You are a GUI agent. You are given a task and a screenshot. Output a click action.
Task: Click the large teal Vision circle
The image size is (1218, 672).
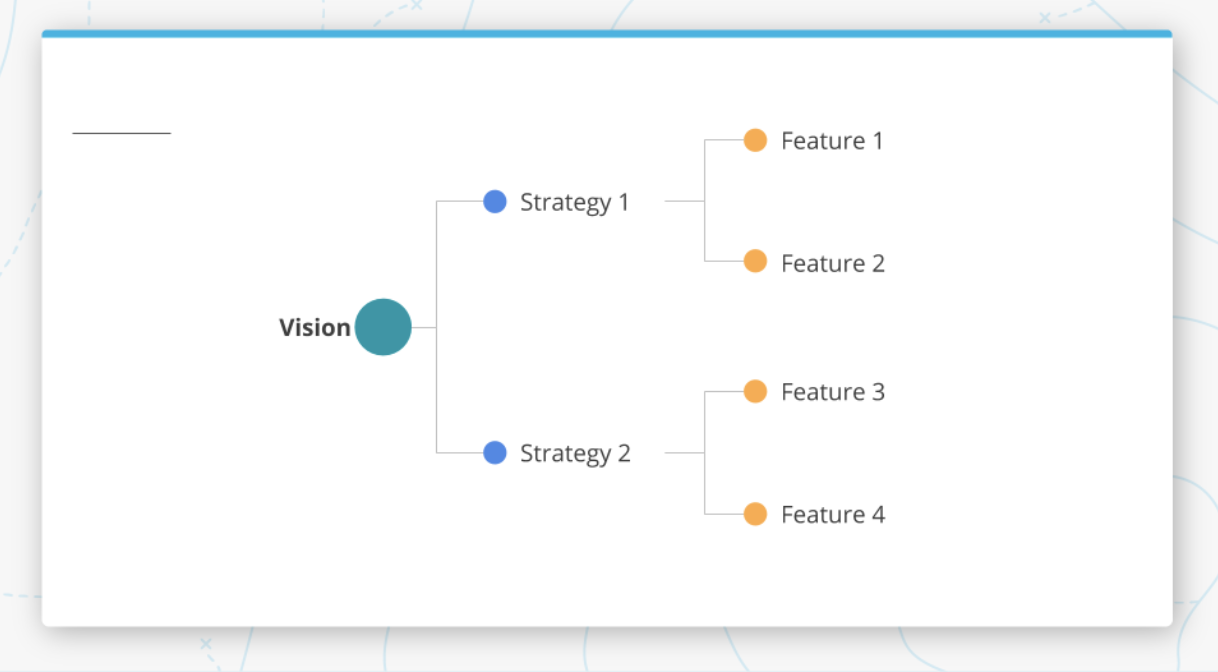383,327
